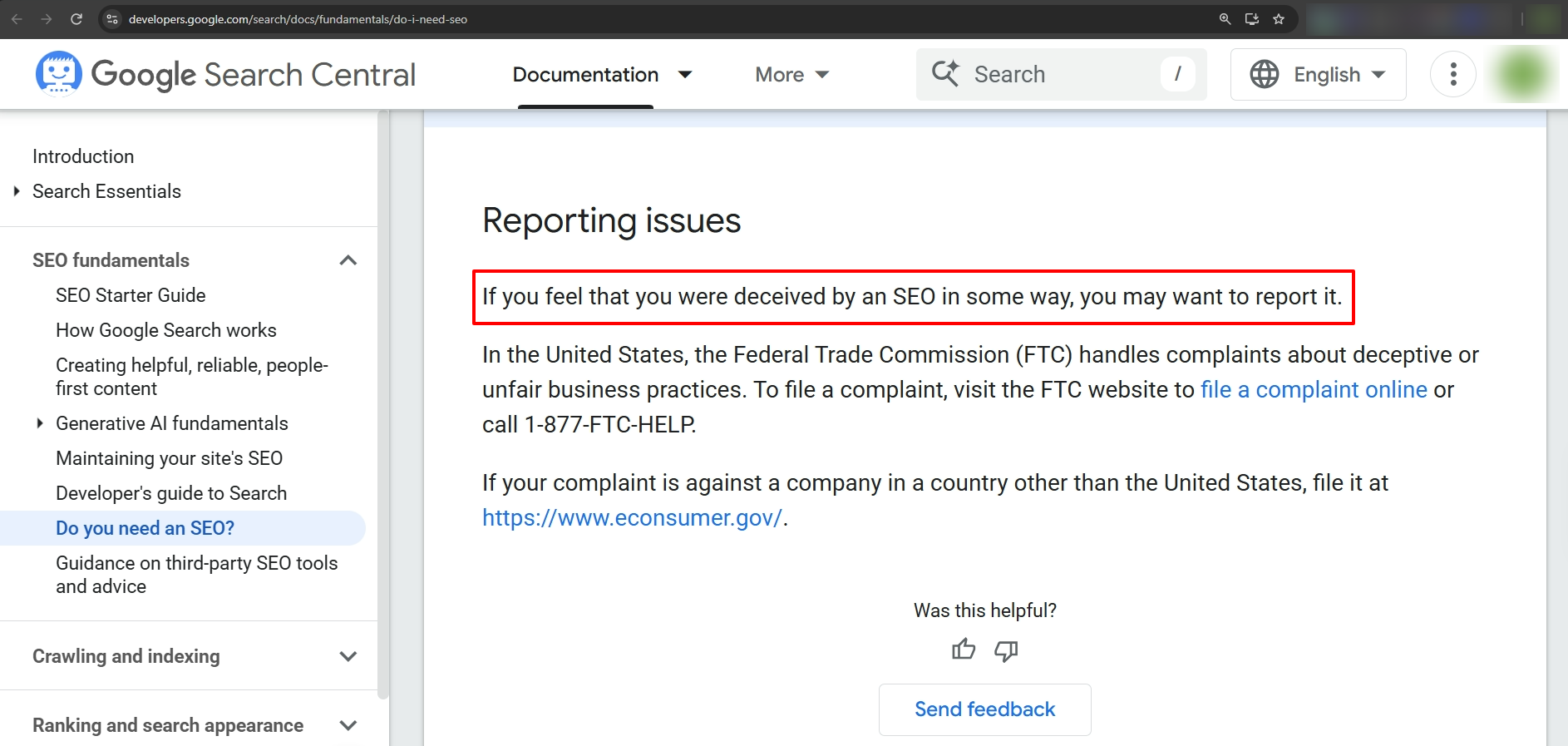
Task: Click the browser forward arrow
Action: (47, 18)
